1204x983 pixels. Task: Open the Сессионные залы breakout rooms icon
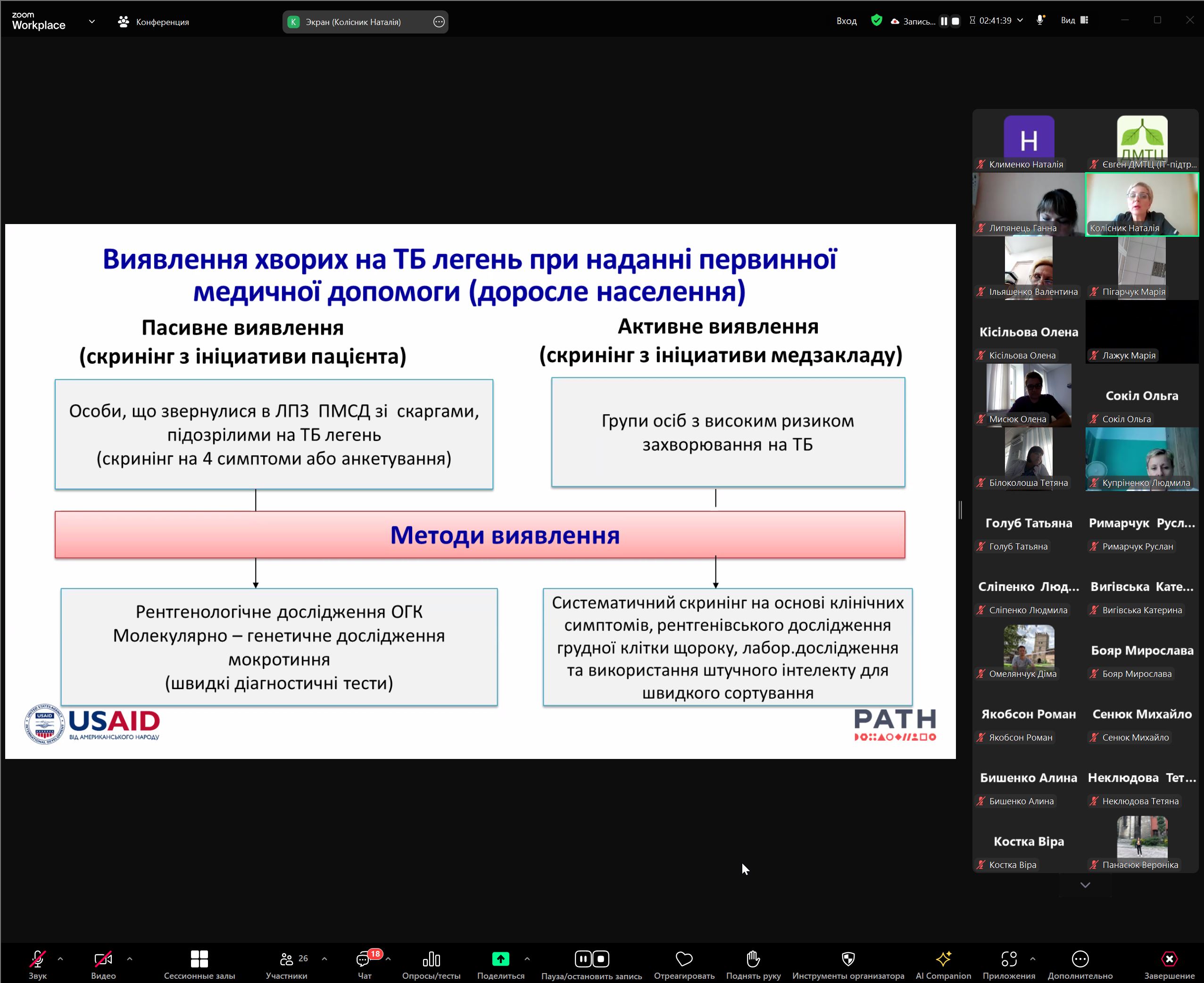point(199,959)
